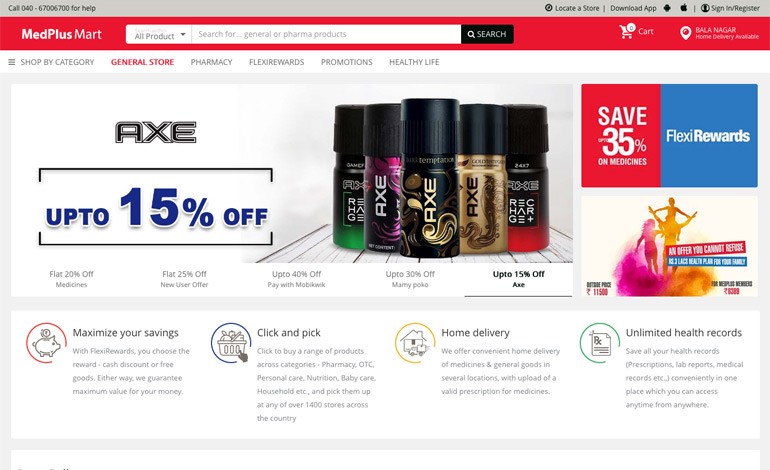Image resolution: width=770 pixels, height=470 pixels.
Task: Open the shopping cart icon
Action: click(x=627, y=31)
